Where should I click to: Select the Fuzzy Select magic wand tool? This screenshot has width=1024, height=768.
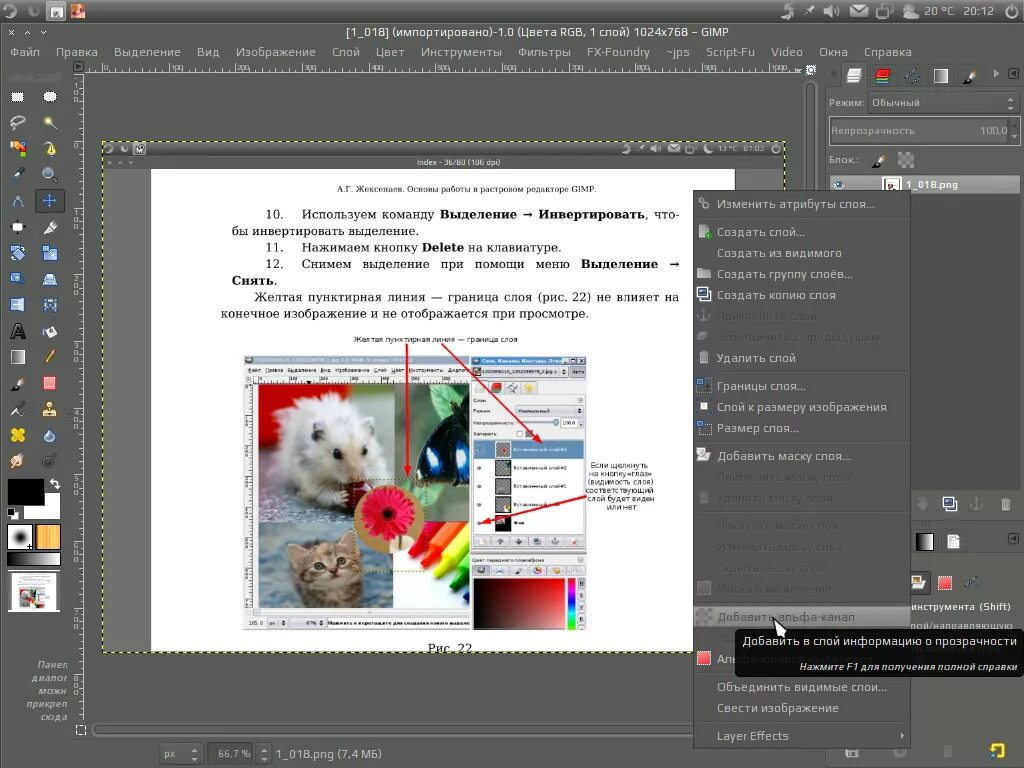point(49,122)
